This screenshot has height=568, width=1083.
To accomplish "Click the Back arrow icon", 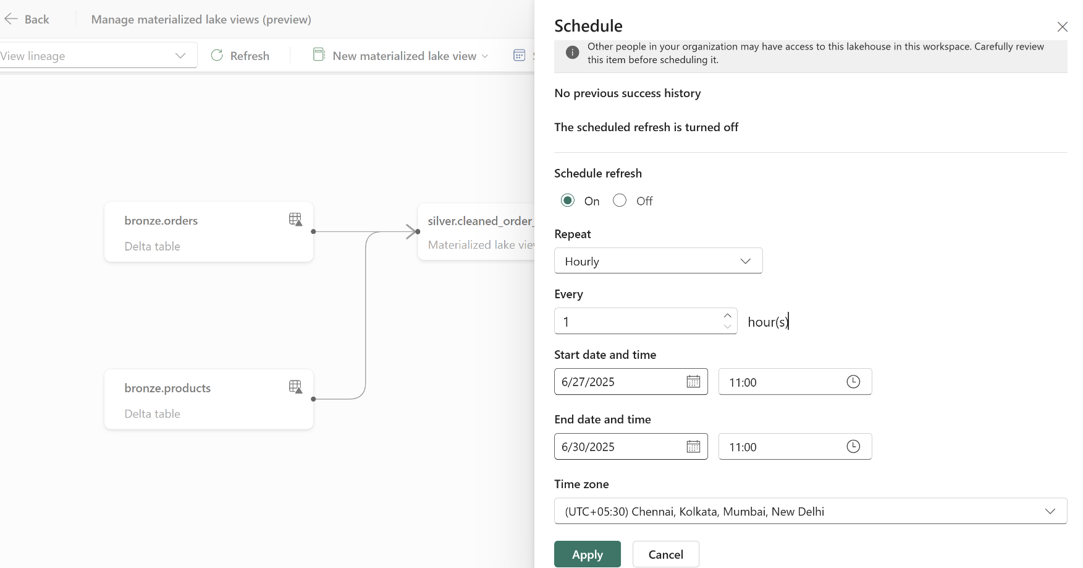I will (11, 19).
